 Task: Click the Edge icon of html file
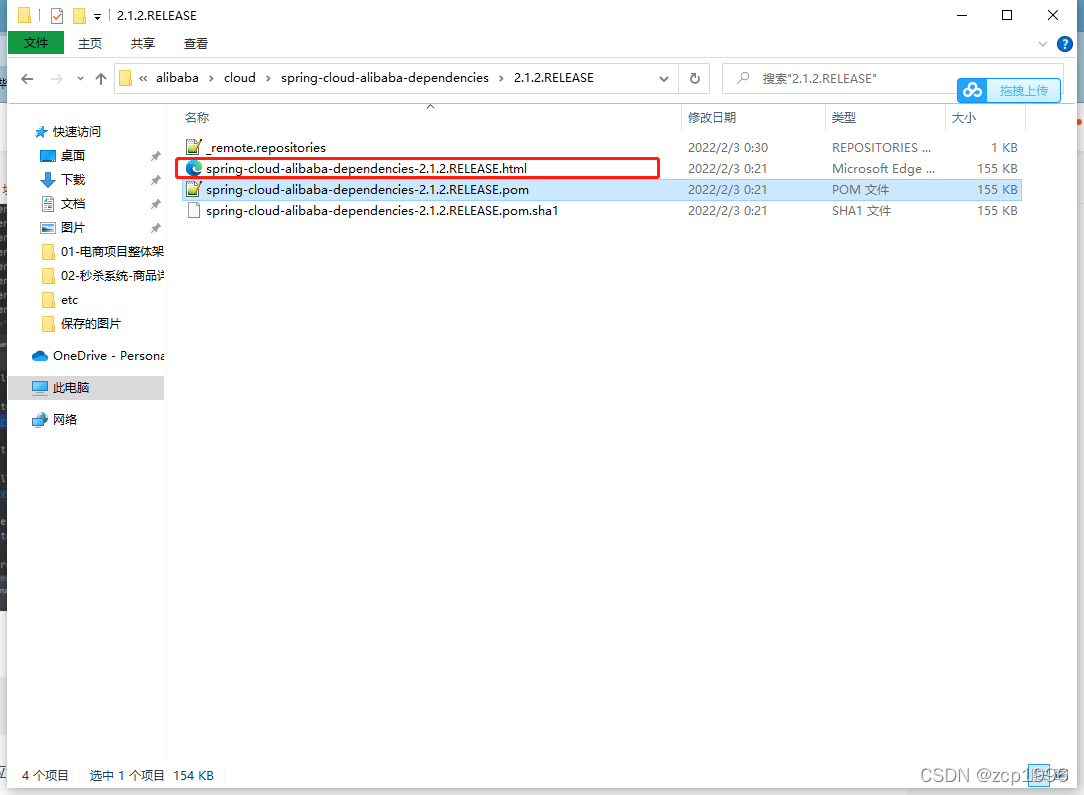click(194, 168)
